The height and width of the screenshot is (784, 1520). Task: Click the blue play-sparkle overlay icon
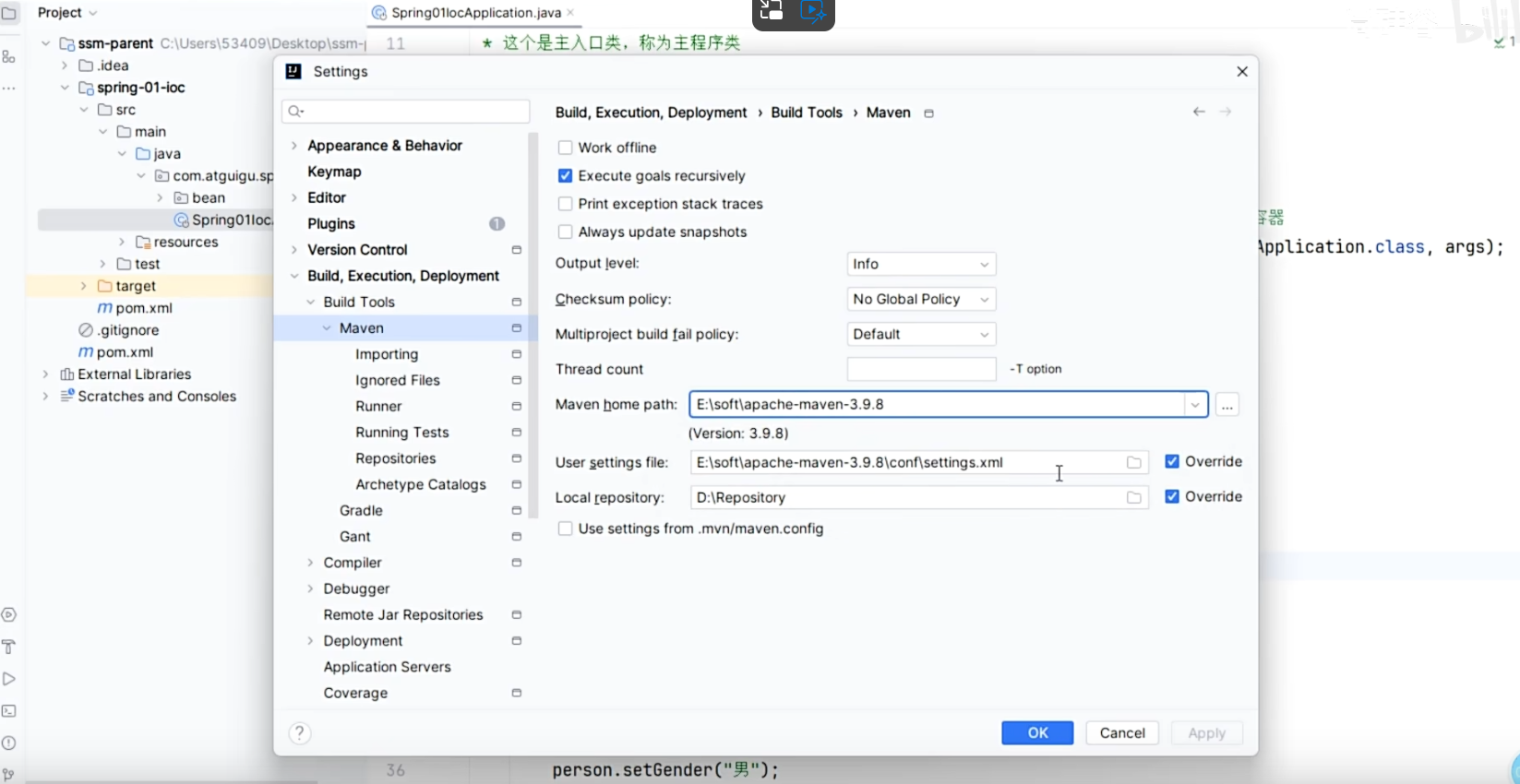(812, 11)
